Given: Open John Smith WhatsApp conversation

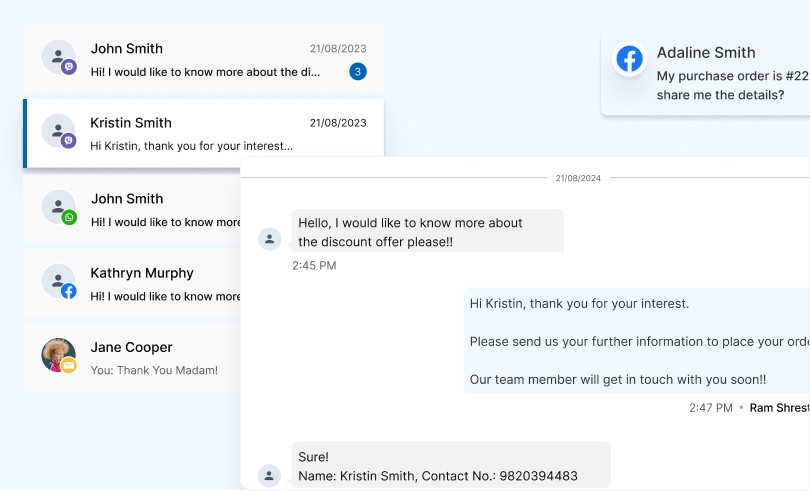Looking at the screenshot, I should click(x=132, y=208).
